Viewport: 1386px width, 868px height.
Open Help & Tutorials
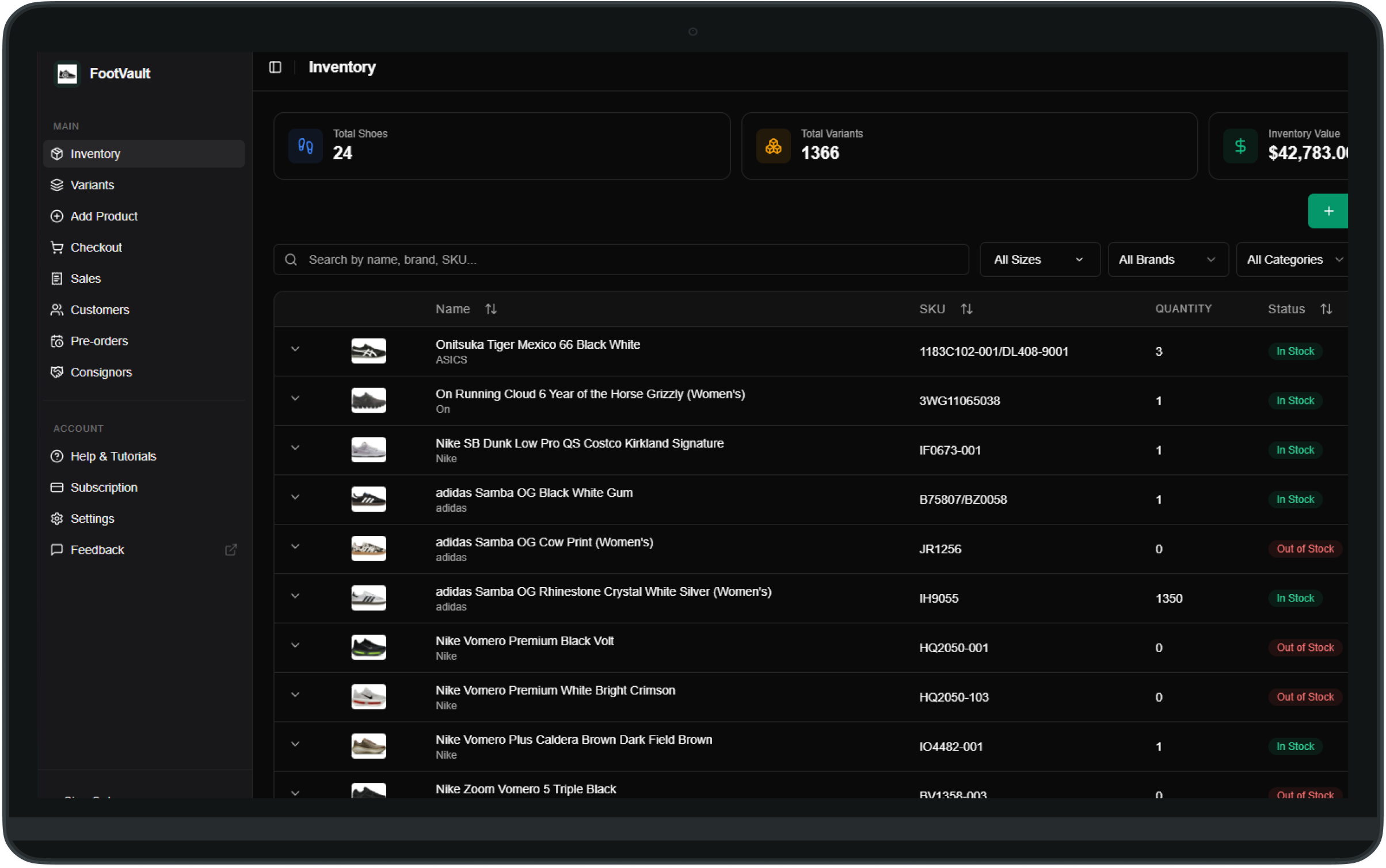113,456
